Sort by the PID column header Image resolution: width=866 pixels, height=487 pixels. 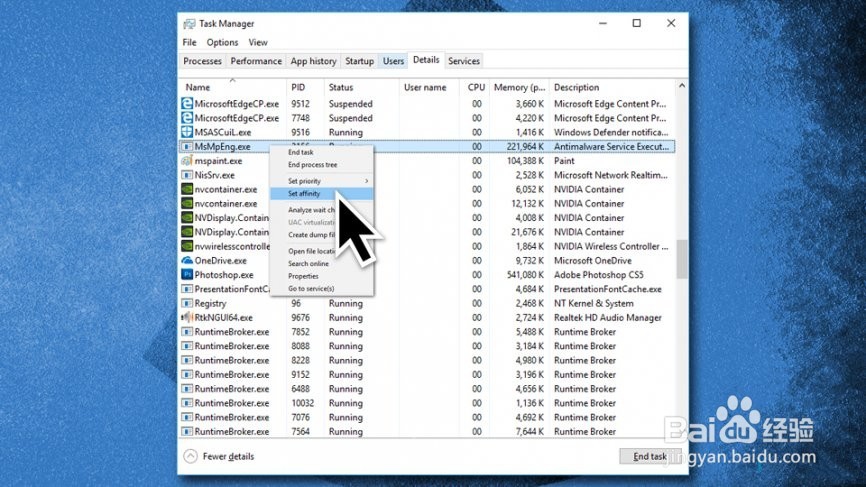point(305,87)
